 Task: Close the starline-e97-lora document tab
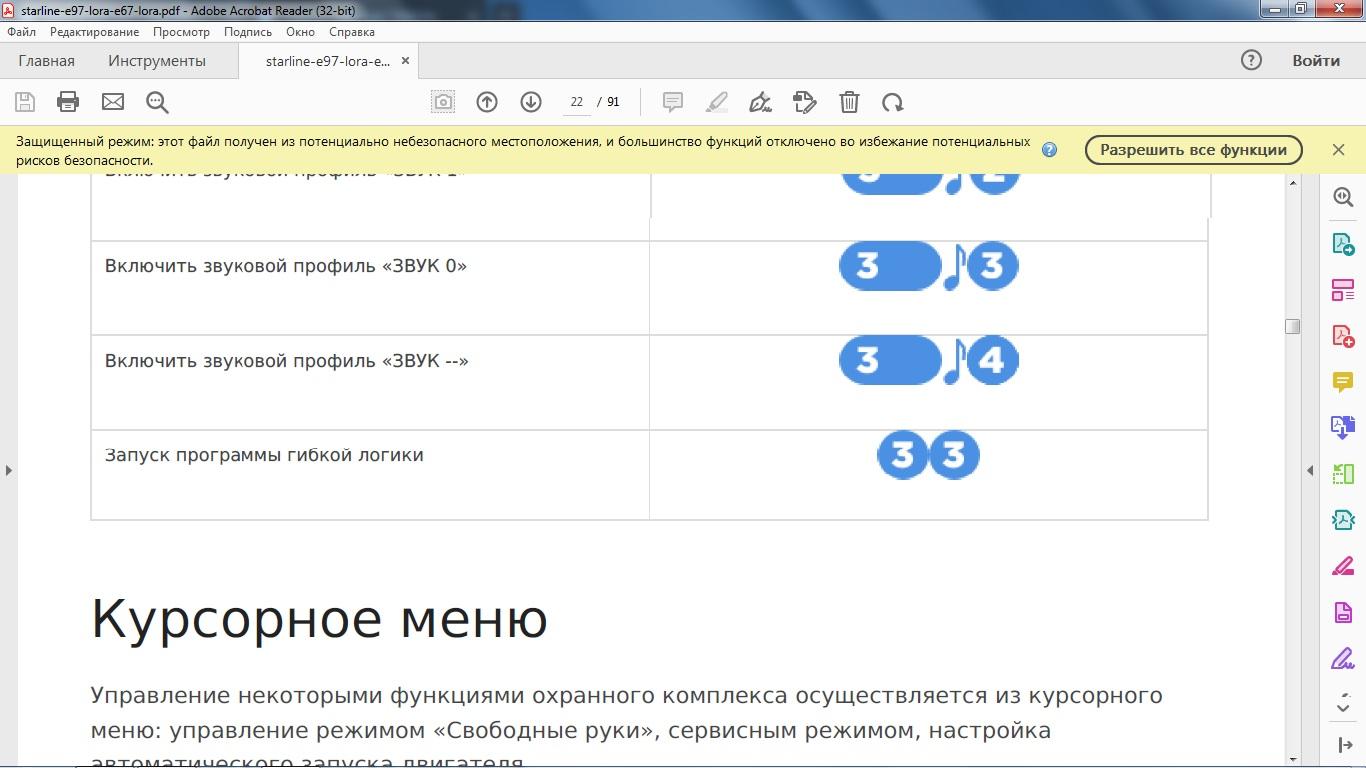[x=405, y=61]
